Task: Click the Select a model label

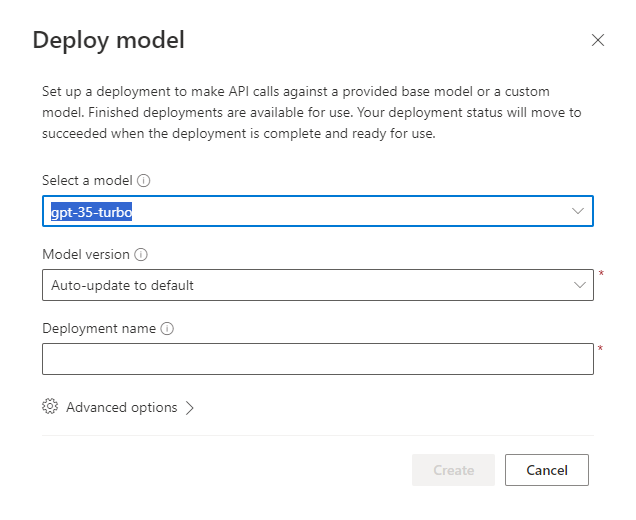Action: coord(87,180)
